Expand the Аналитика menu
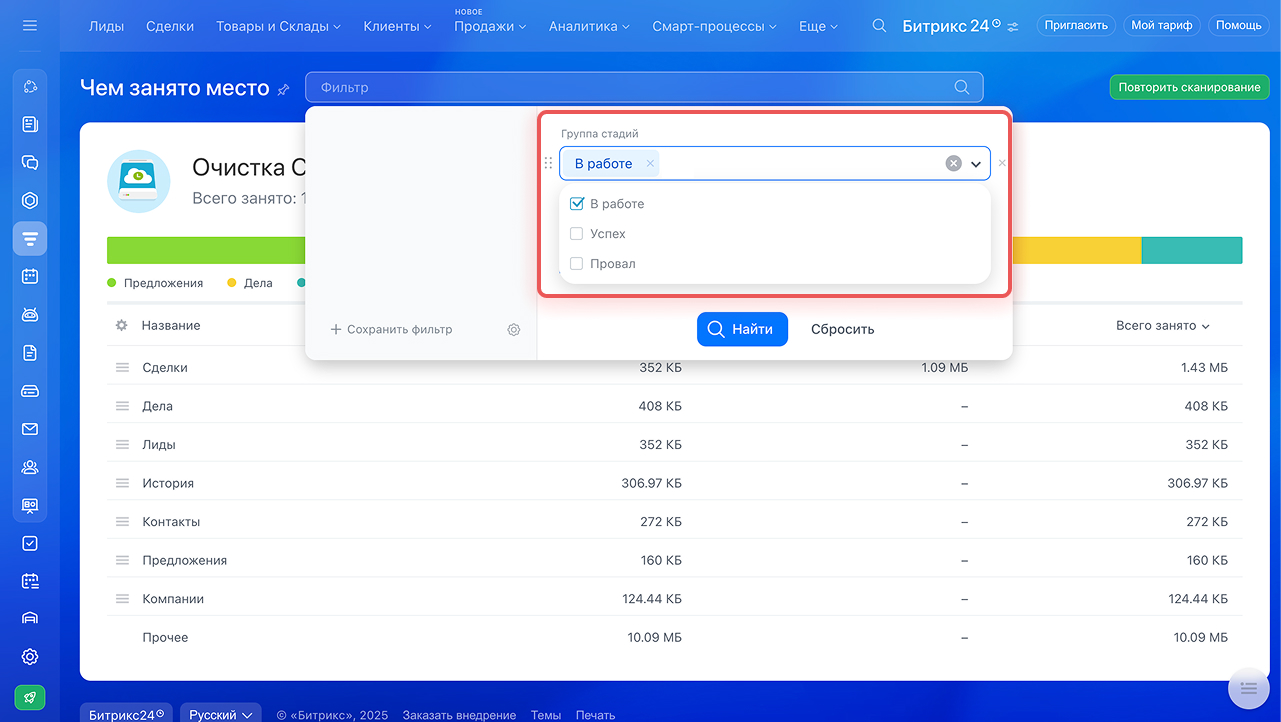This screenshot has height=722, width=1281. (589, 26)
